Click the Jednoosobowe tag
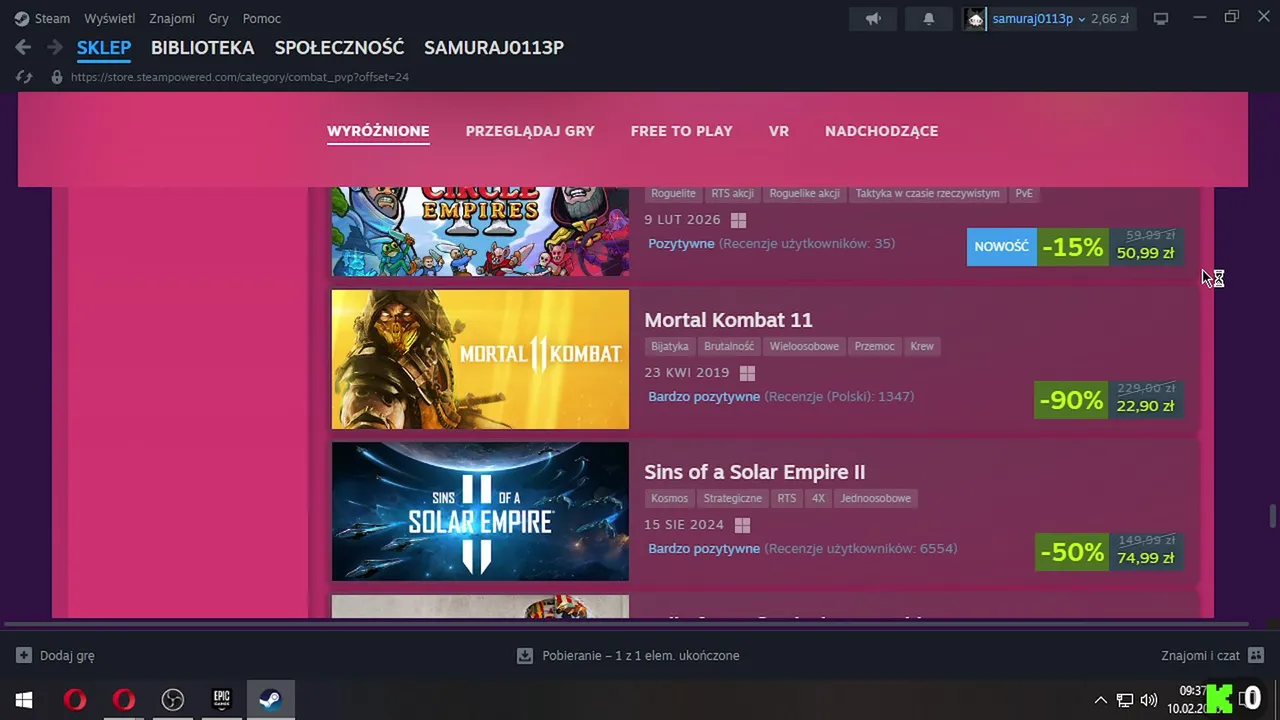 coord(876,498)
